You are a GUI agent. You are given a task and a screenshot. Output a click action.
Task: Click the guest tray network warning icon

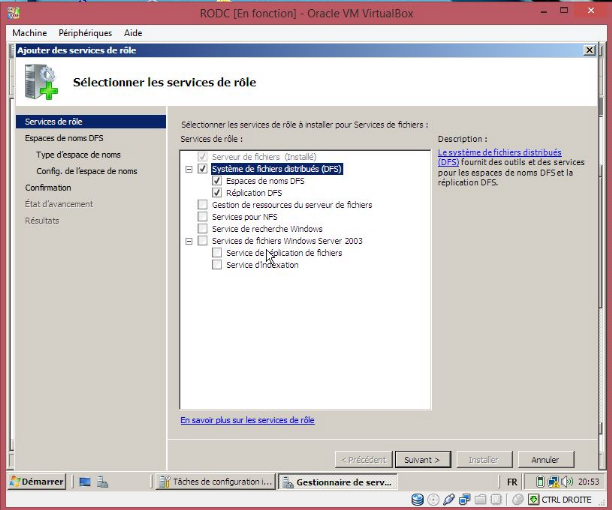(553, 482)
